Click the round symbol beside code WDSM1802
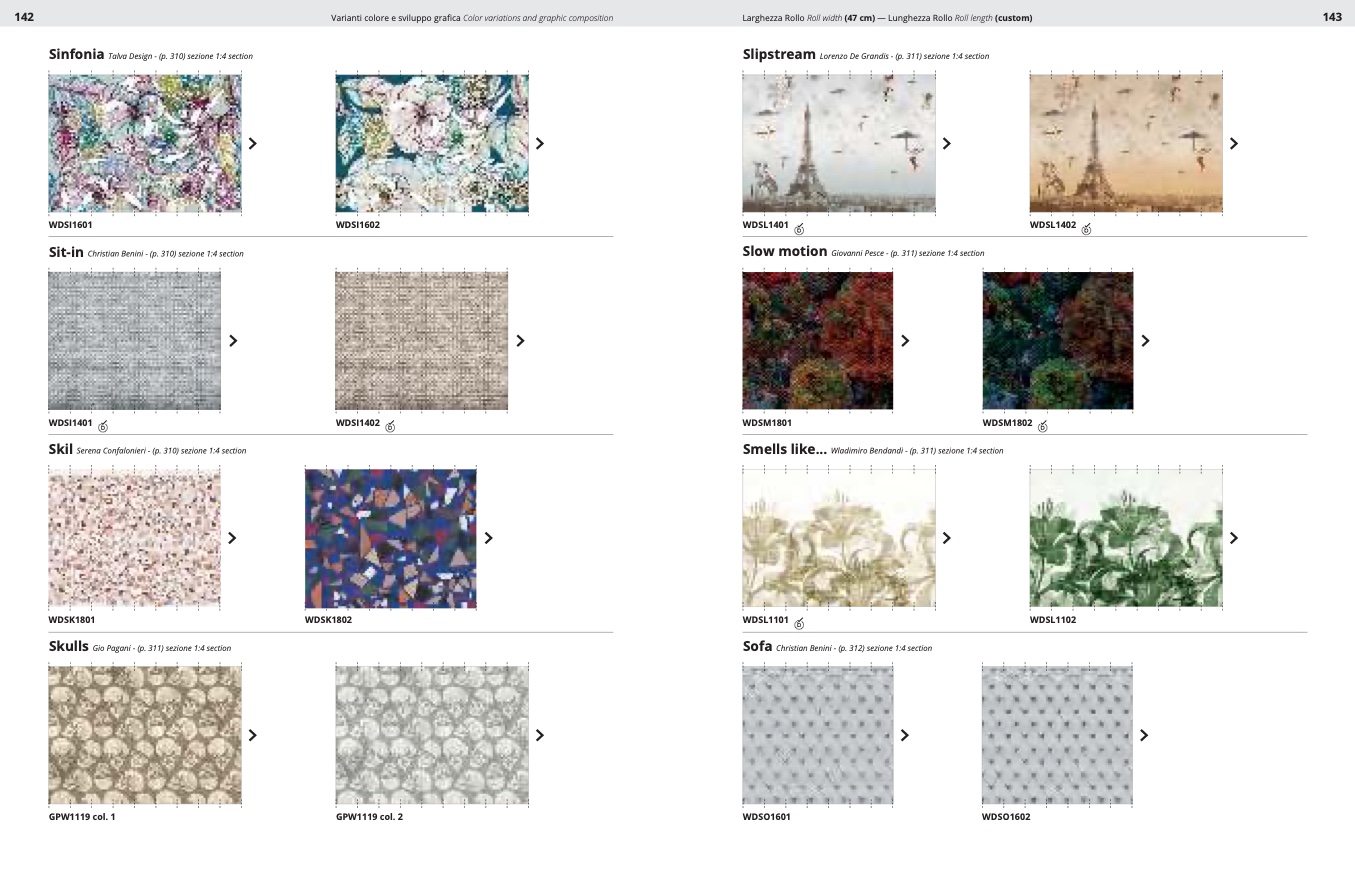 (1042, 426)
